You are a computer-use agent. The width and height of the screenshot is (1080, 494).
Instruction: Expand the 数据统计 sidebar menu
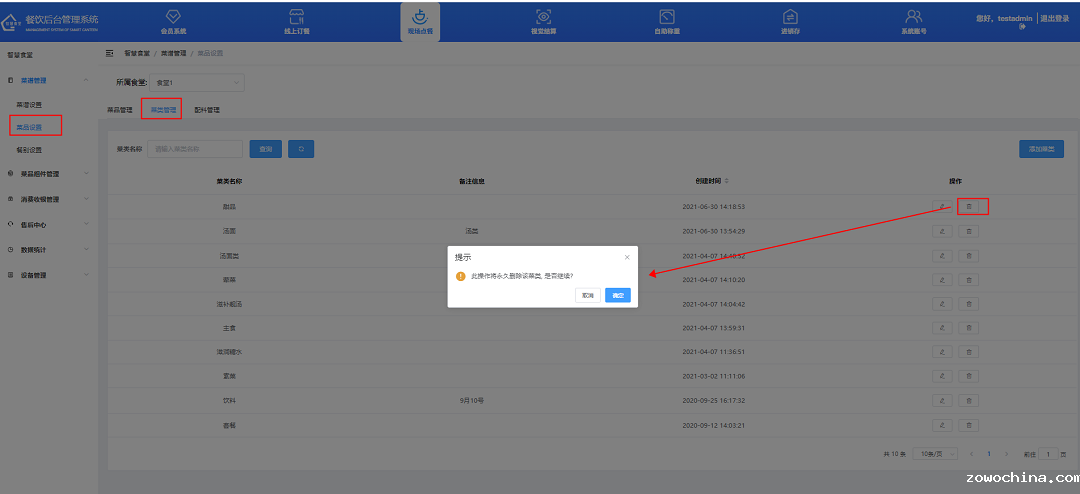[x=48, y=249]
